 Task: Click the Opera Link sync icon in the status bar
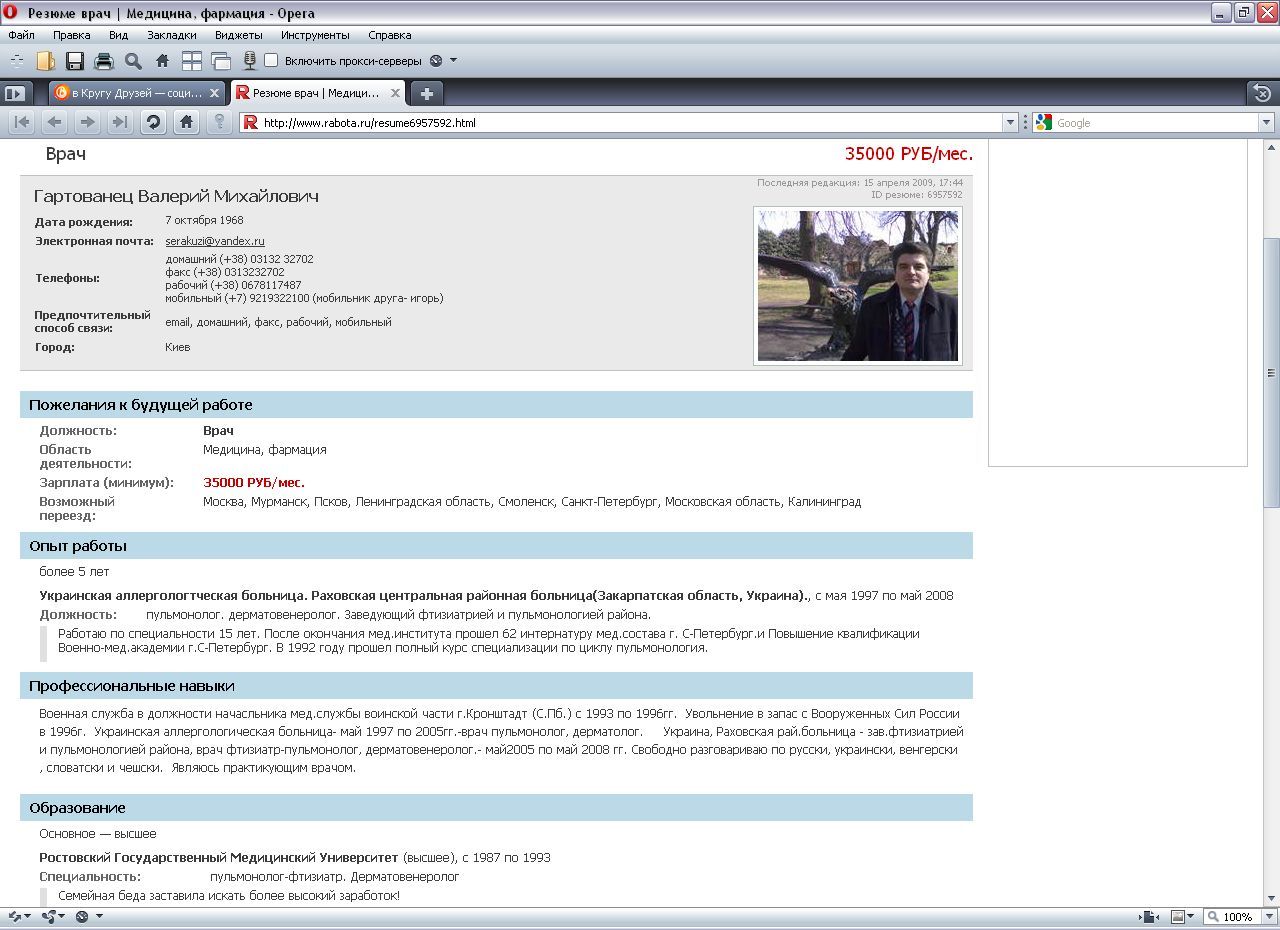[14, 916]
